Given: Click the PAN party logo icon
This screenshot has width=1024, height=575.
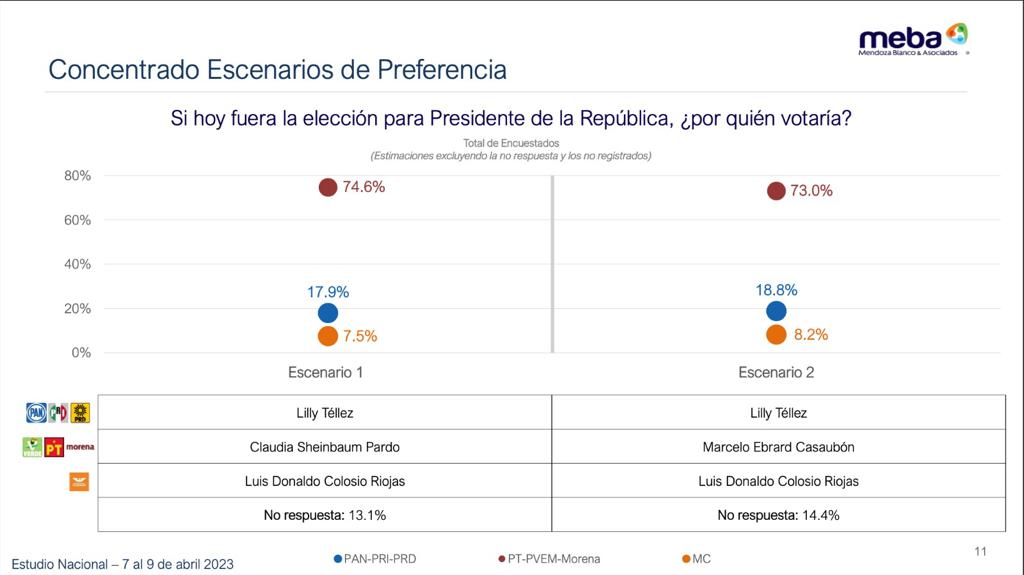Looking at the screenshot, I should pos(36,412).
